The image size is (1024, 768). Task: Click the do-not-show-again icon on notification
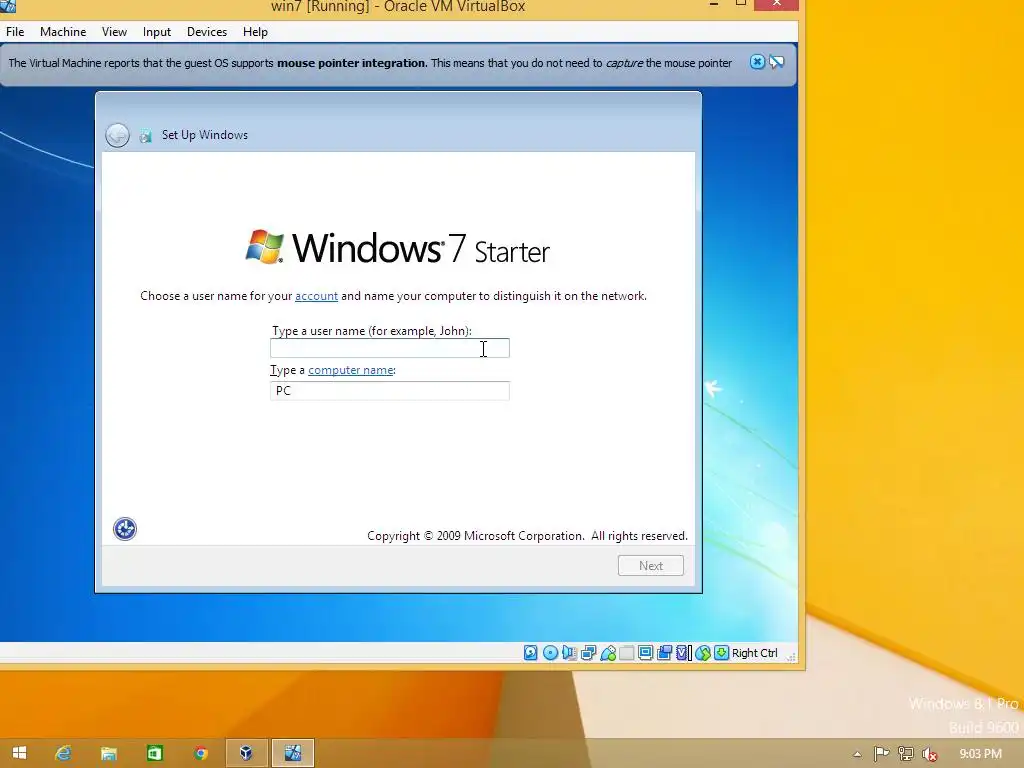pyautogui.click(x=776, y=62)
